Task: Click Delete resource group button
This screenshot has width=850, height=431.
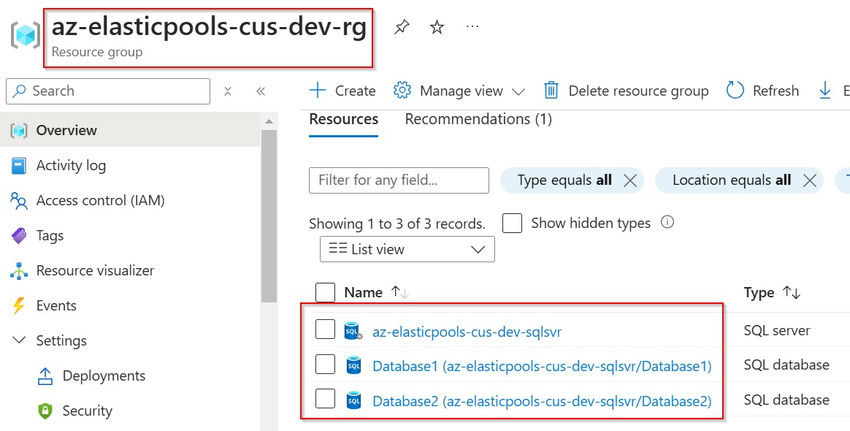Action: point(626,91)
